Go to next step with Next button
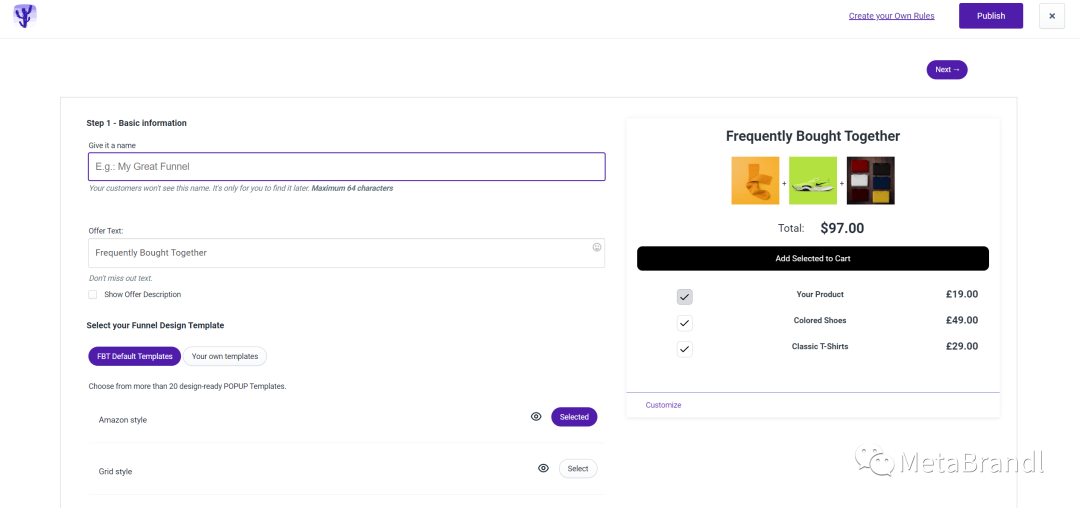This screenshot has height=508, width=1080. coord(946,70)
